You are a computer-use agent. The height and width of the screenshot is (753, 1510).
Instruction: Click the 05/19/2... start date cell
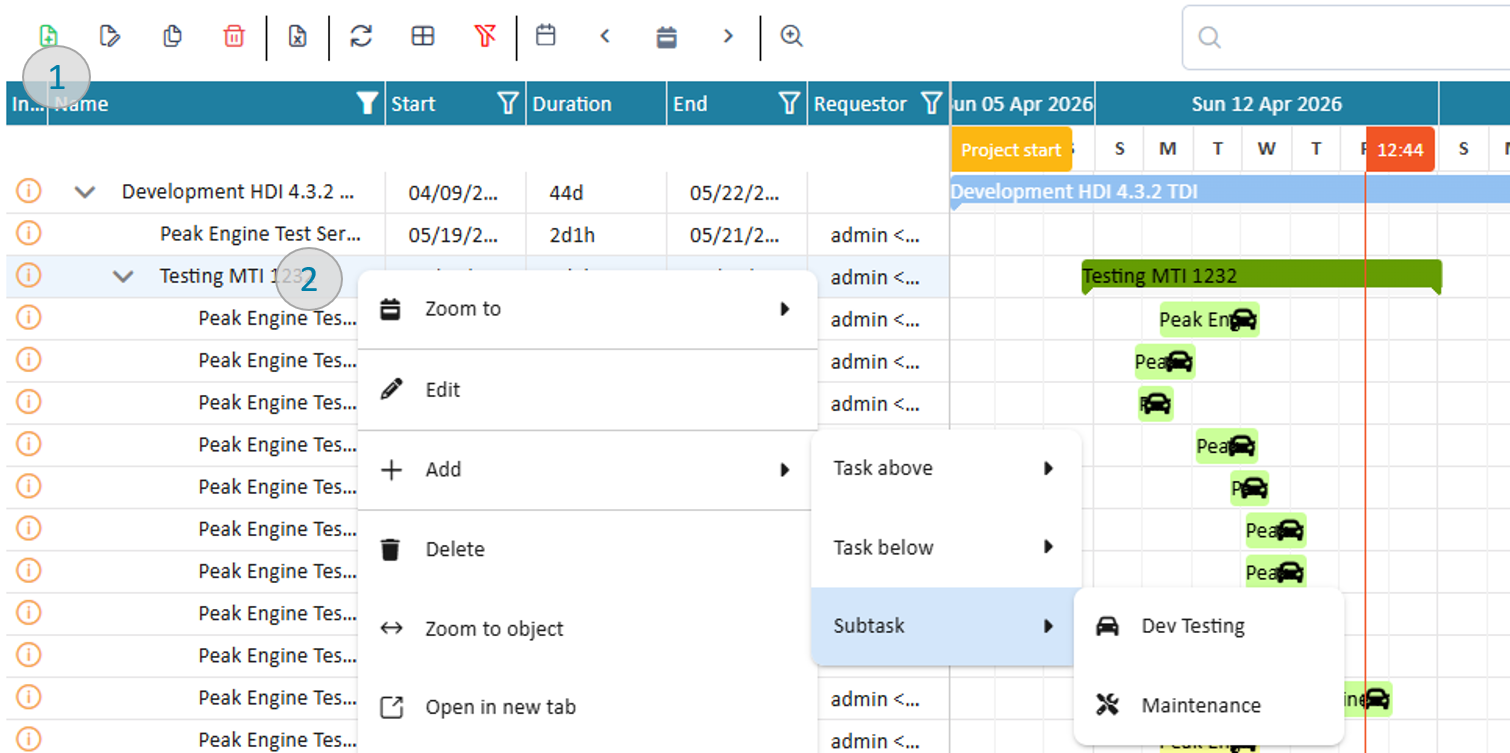[453, 235]
